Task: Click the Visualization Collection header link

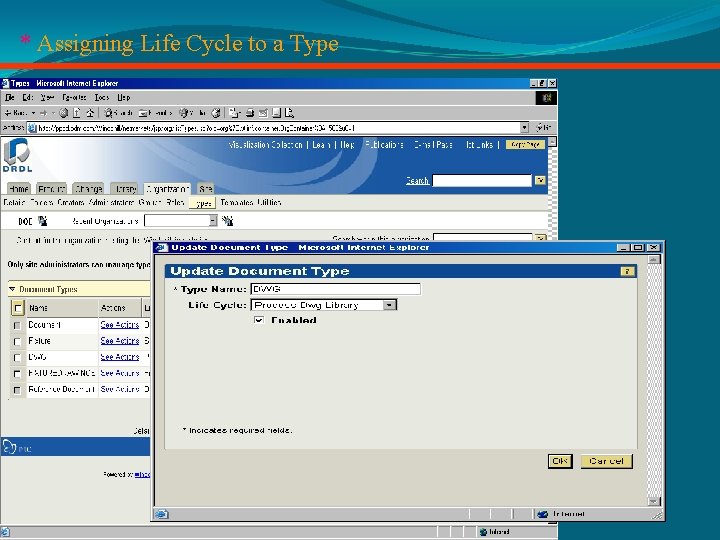Action: point(265,145)
